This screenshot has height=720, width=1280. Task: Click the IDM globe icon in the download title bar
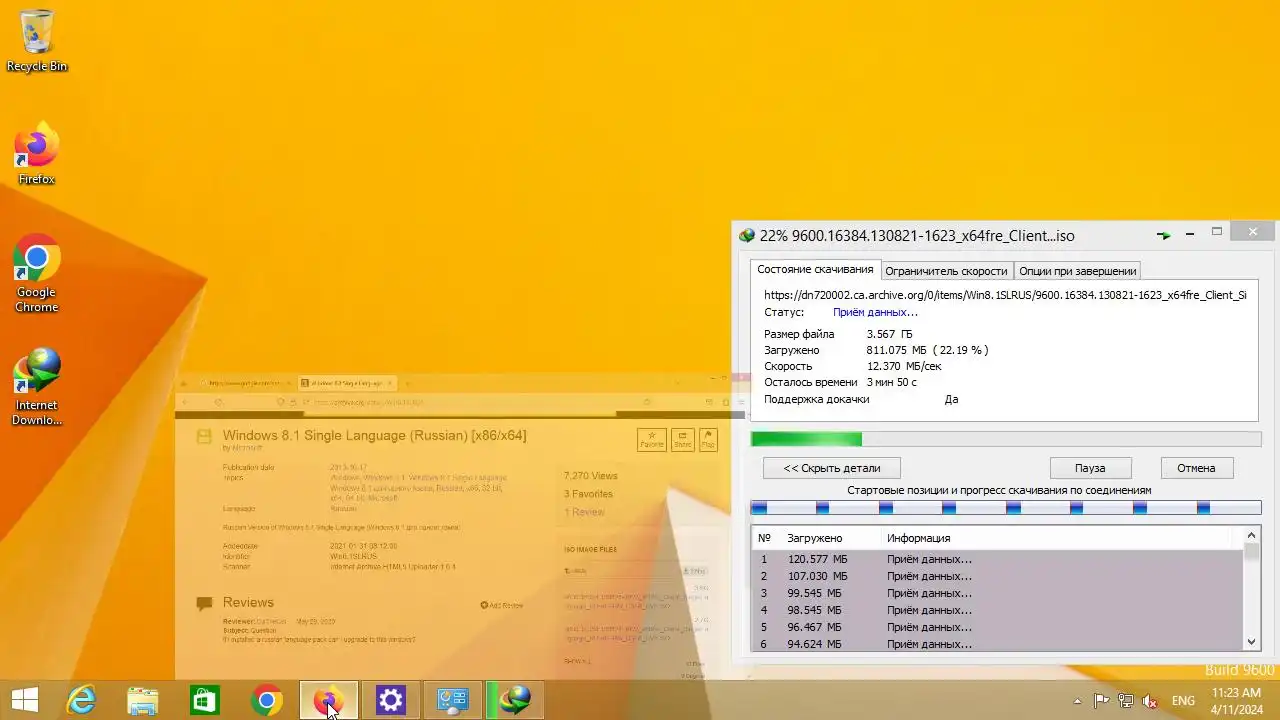tap(746, 236)
